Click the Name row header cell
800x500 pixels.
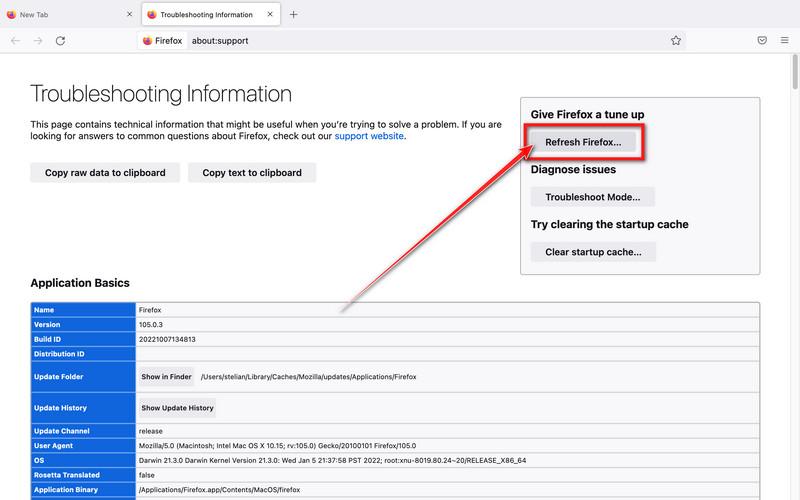pyautogui.click(x=83, y=310)
